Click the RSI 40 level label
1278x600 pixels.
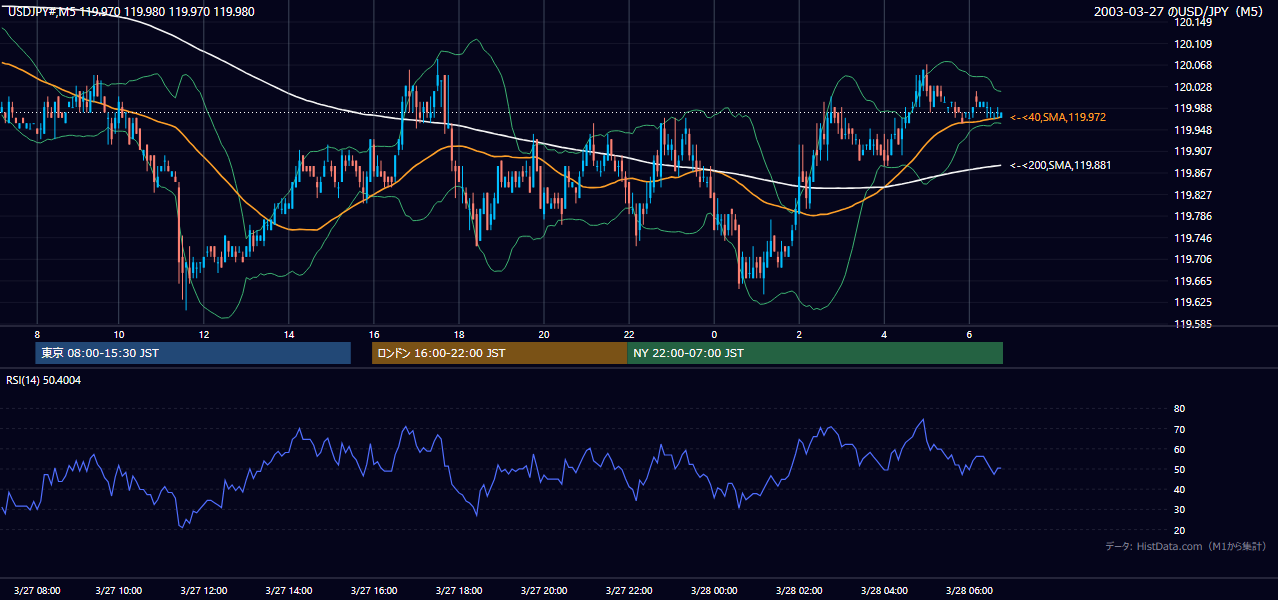click(1179, 489)
